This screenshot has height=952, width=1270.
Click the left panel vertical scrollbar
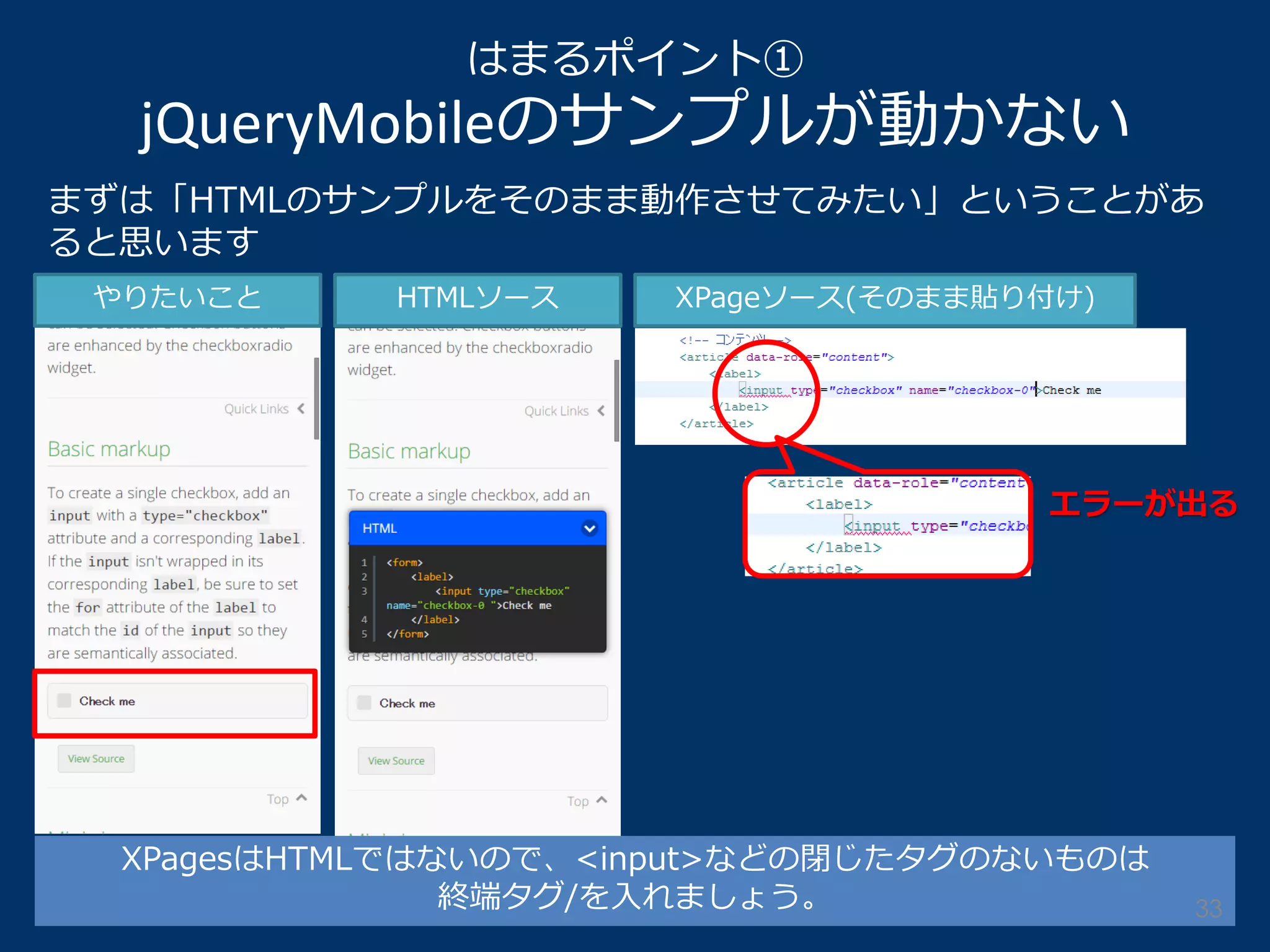[316, 398]
